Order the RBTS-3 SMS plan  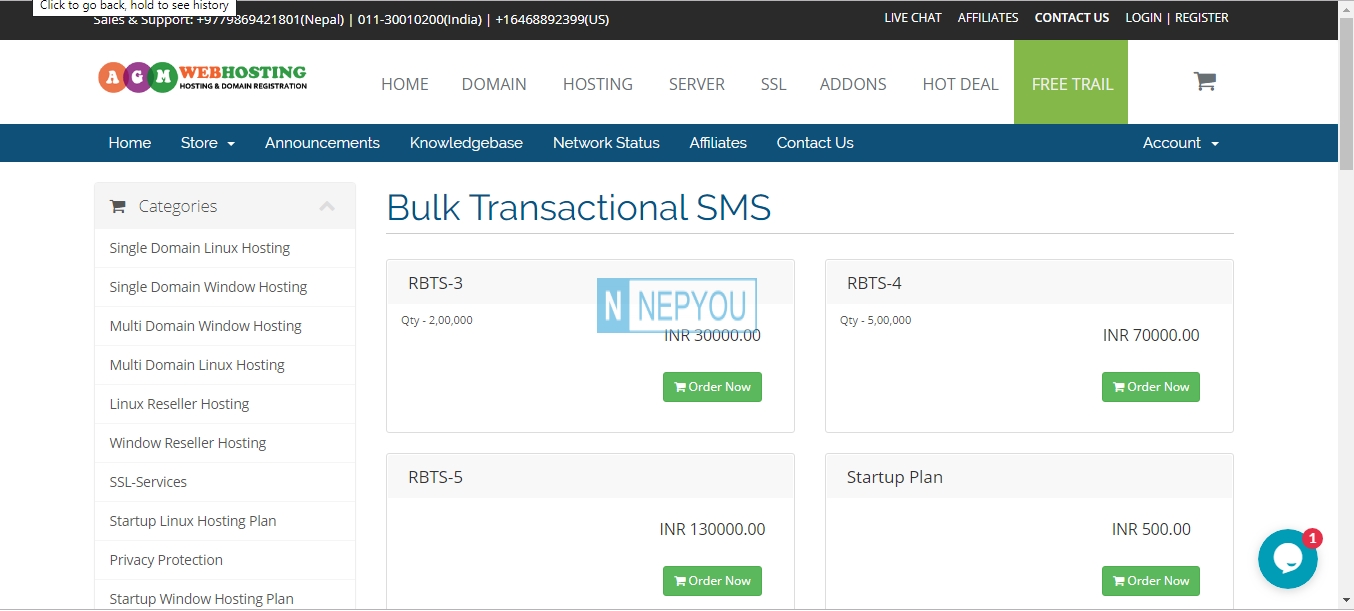[x=712, y=387]
